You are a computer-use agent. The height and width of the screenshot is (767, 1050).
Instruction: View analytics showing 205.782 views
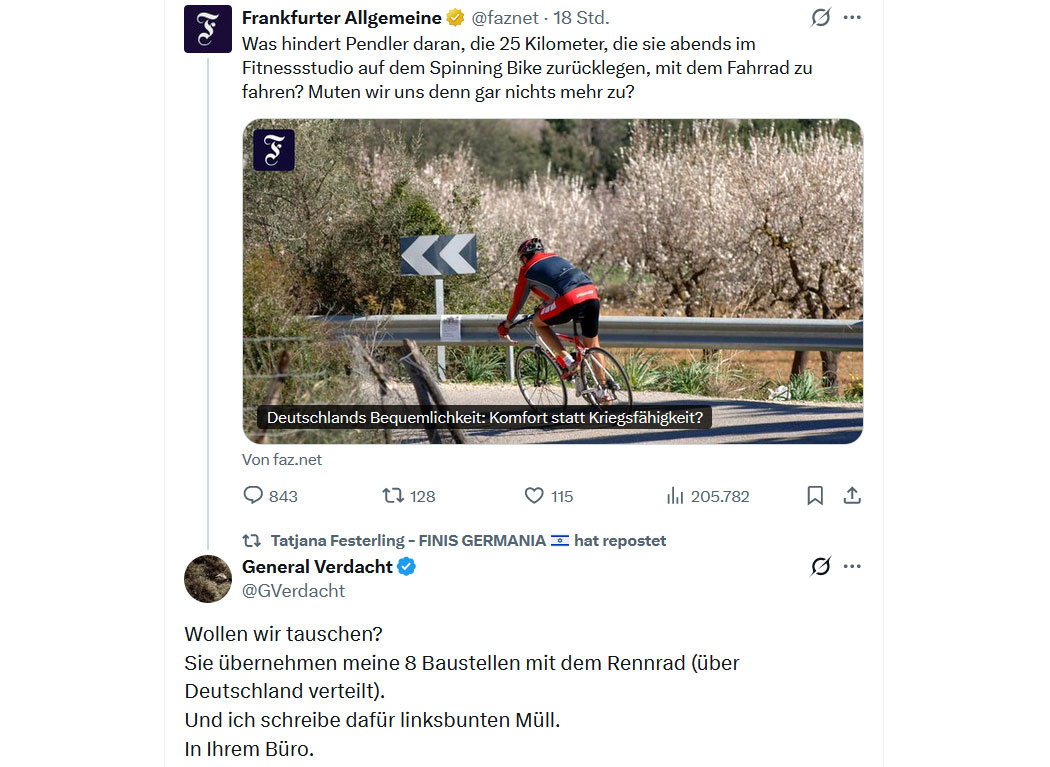[675, 496]
